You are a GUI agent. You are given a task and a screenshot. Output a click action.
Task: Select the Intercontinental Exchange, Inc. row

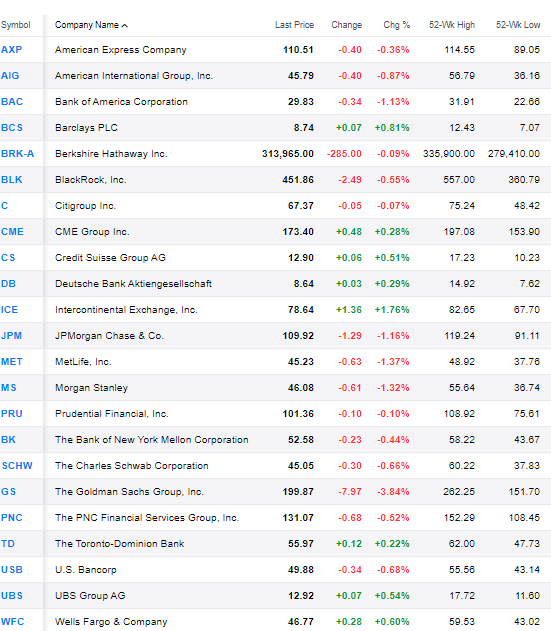[275, 309]
